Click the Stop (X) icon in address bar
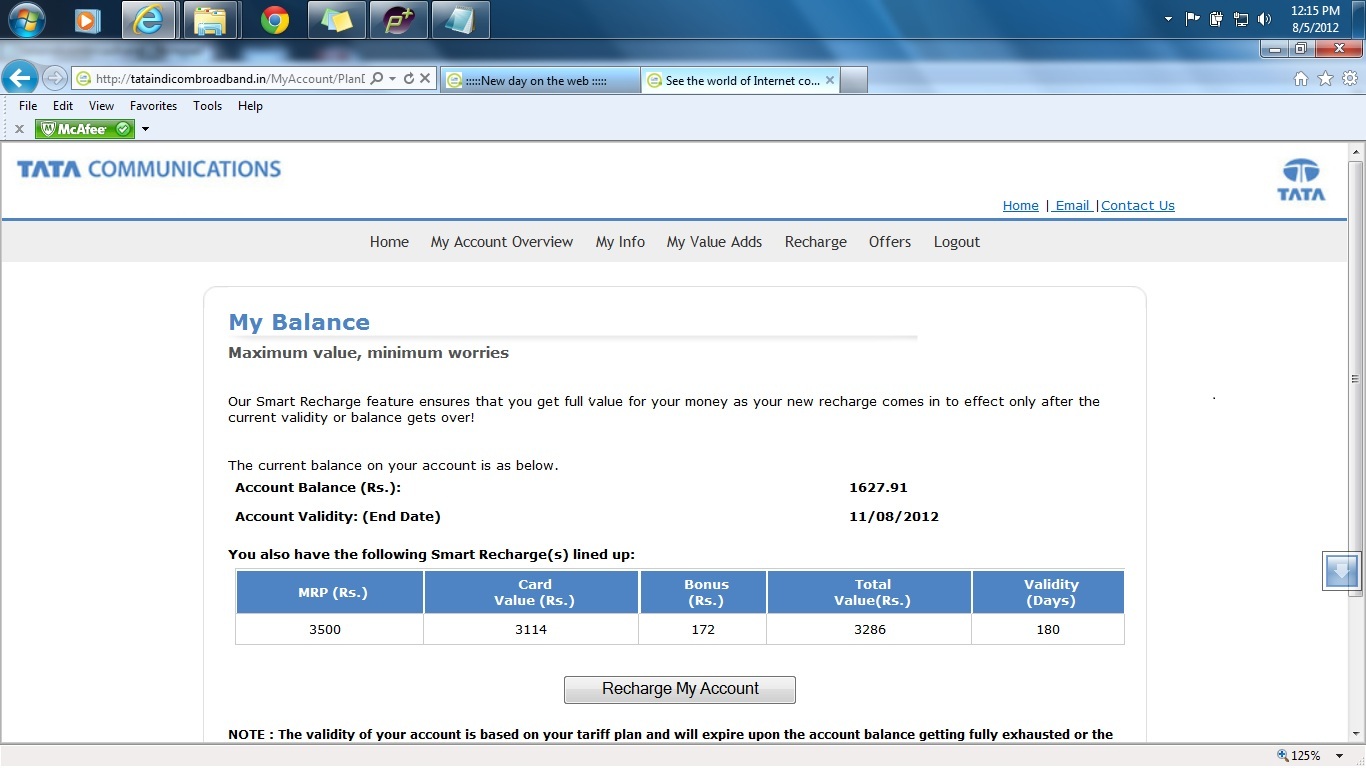The height and width of the screenshot is (768, 1366). coord(425,78)
